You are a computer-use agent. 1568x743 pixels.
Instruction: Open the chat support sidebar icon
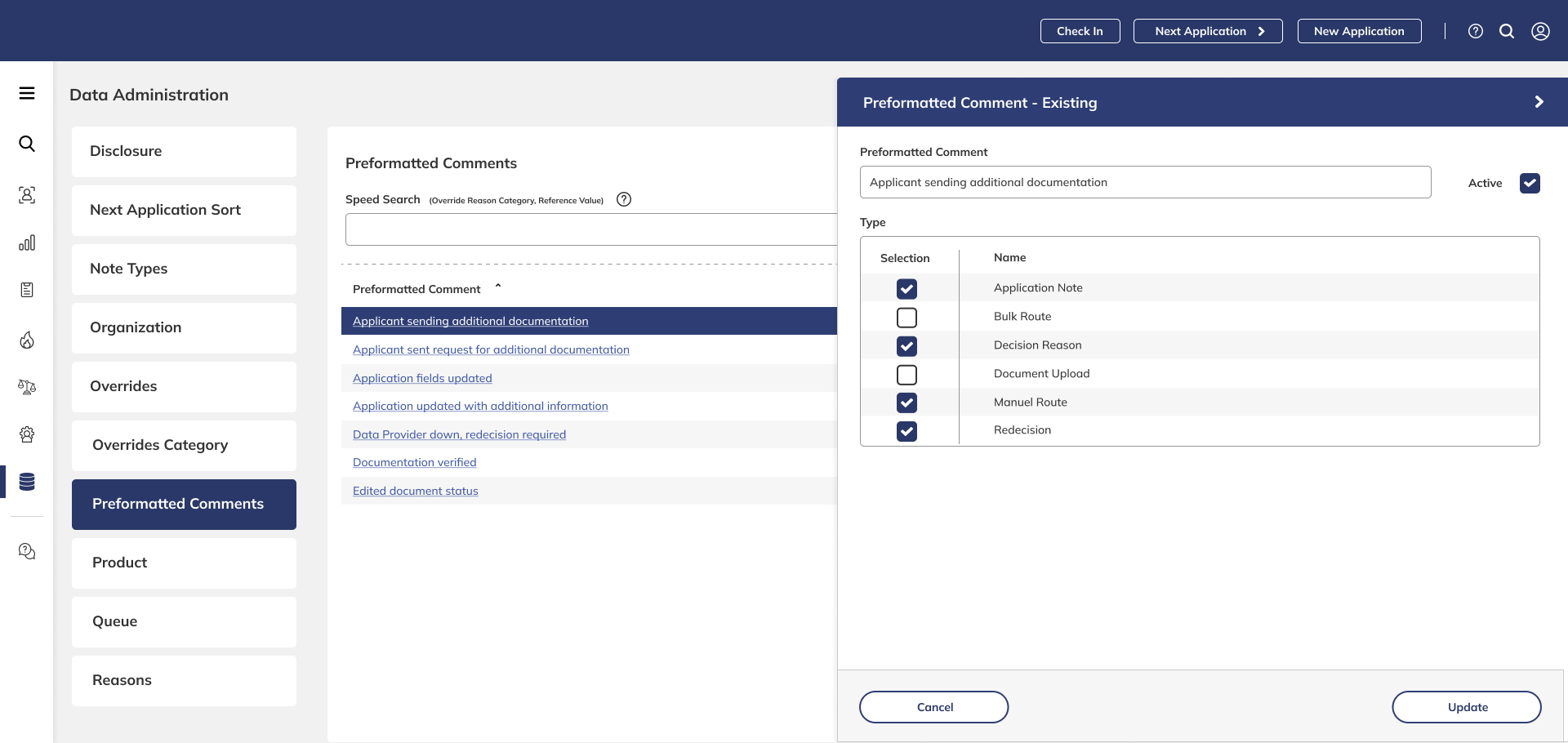click(x=27, y=551)
